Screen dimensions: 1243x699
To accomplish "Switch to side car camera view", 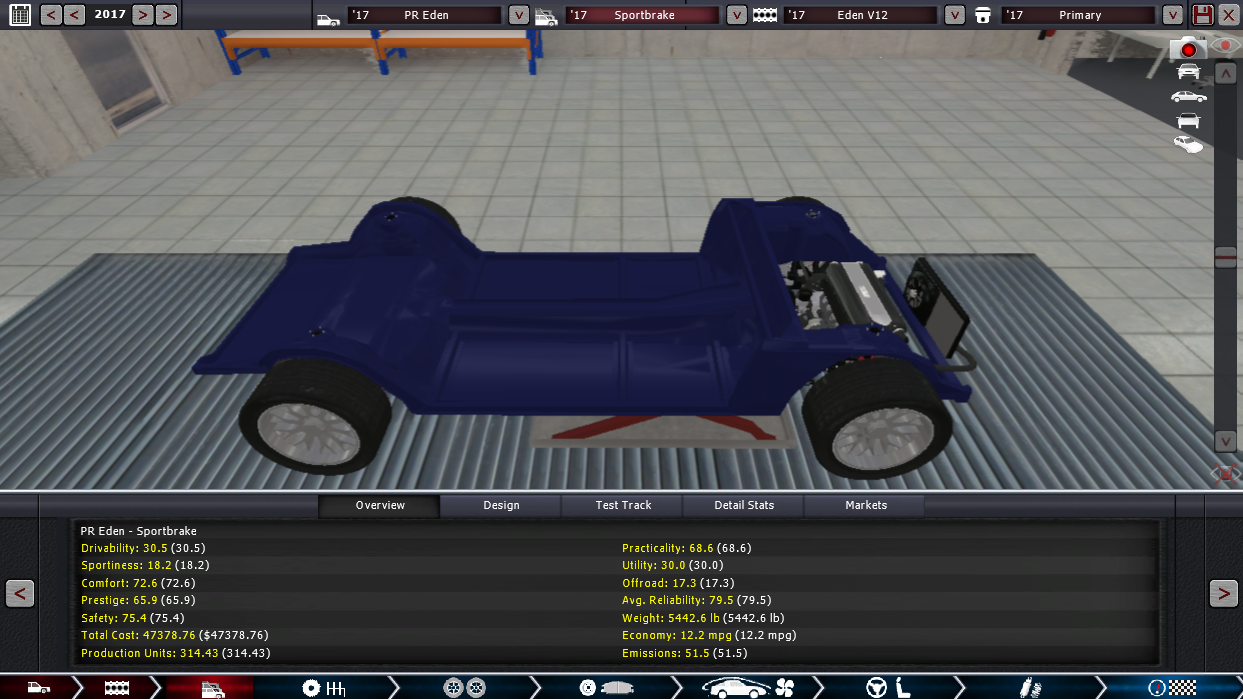I will [1189, 96].
